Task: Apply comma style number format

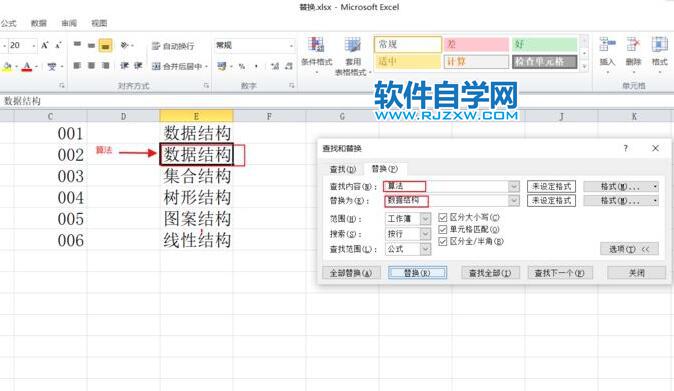Action: point(256,66)
